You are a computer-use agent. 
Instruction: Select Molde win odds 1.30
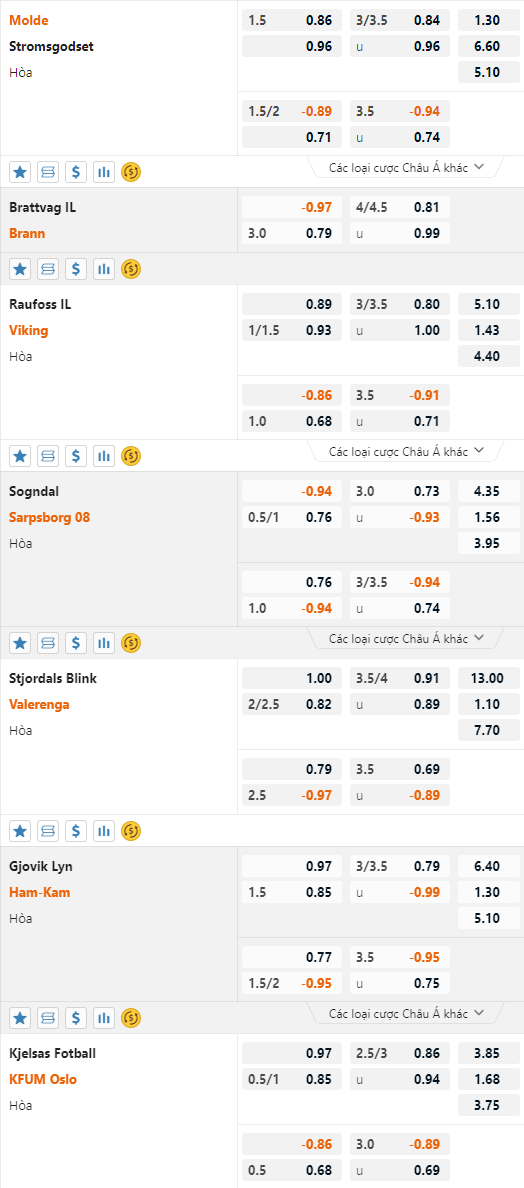pos(489,20)
